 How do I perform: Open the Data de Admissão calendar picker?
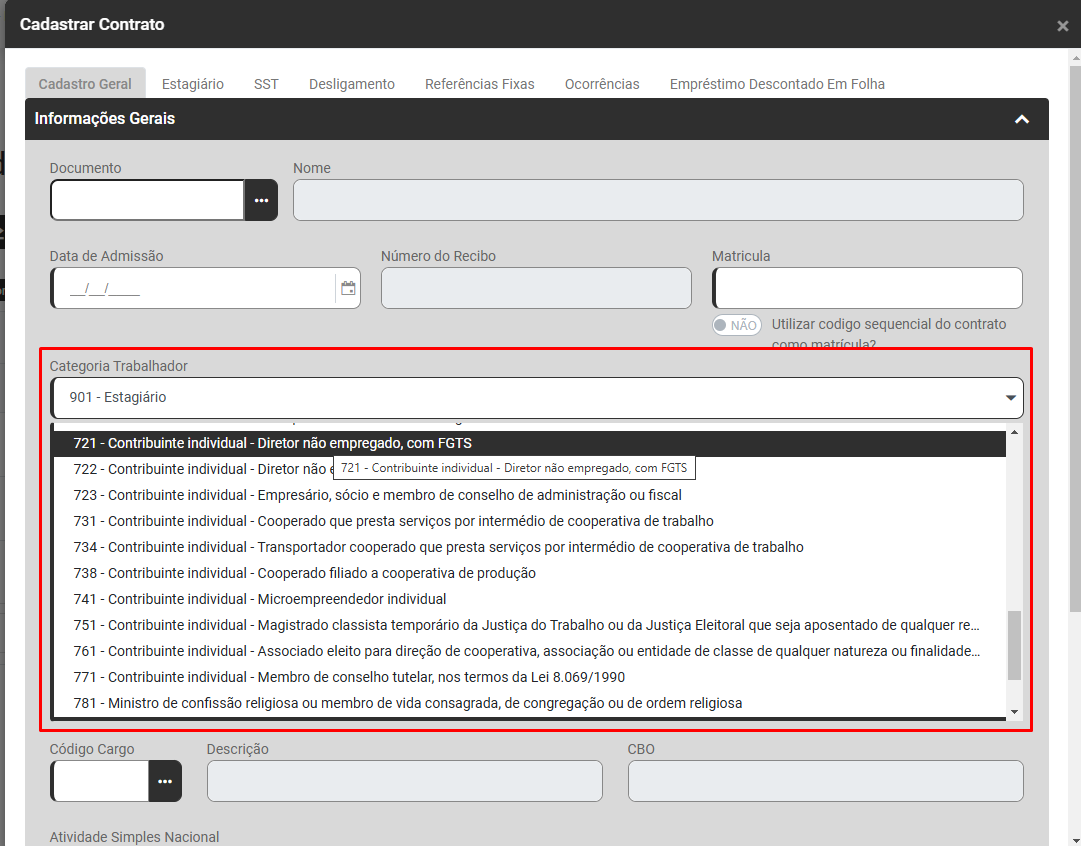pyautogui.click(x=348, y=288)
